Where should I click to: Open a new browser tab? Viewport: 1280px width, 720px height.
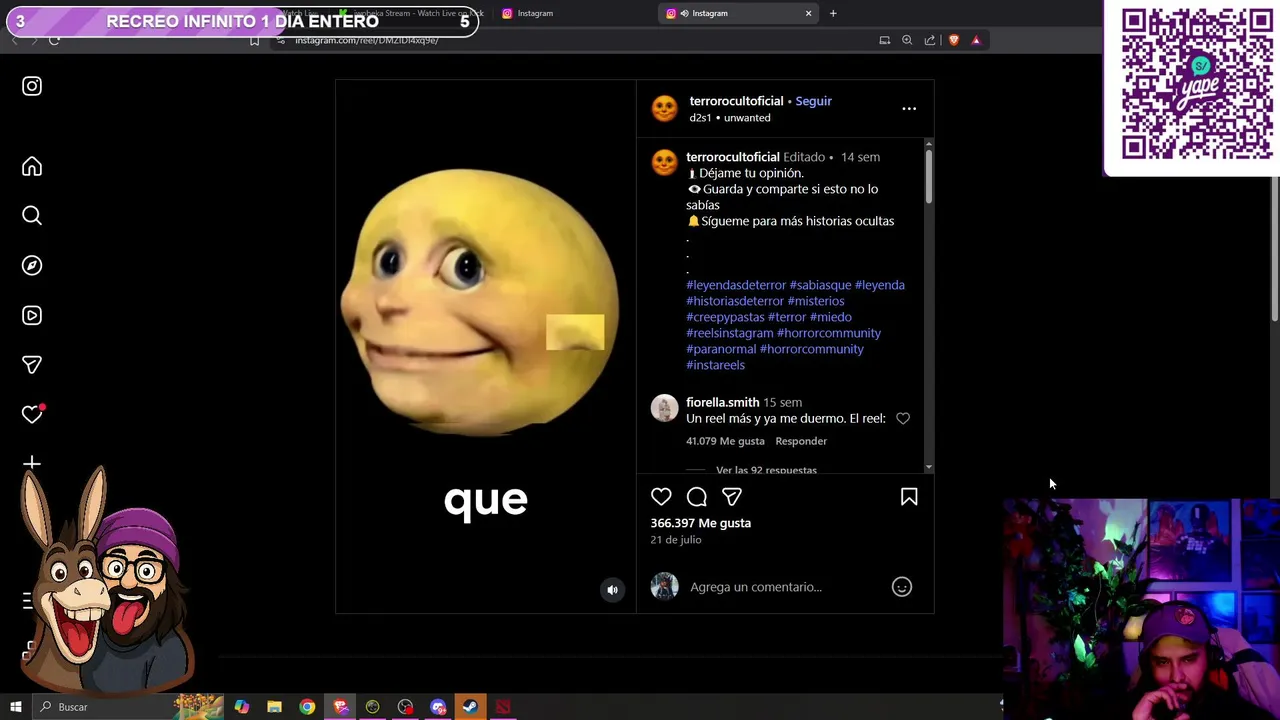[833, 13]
